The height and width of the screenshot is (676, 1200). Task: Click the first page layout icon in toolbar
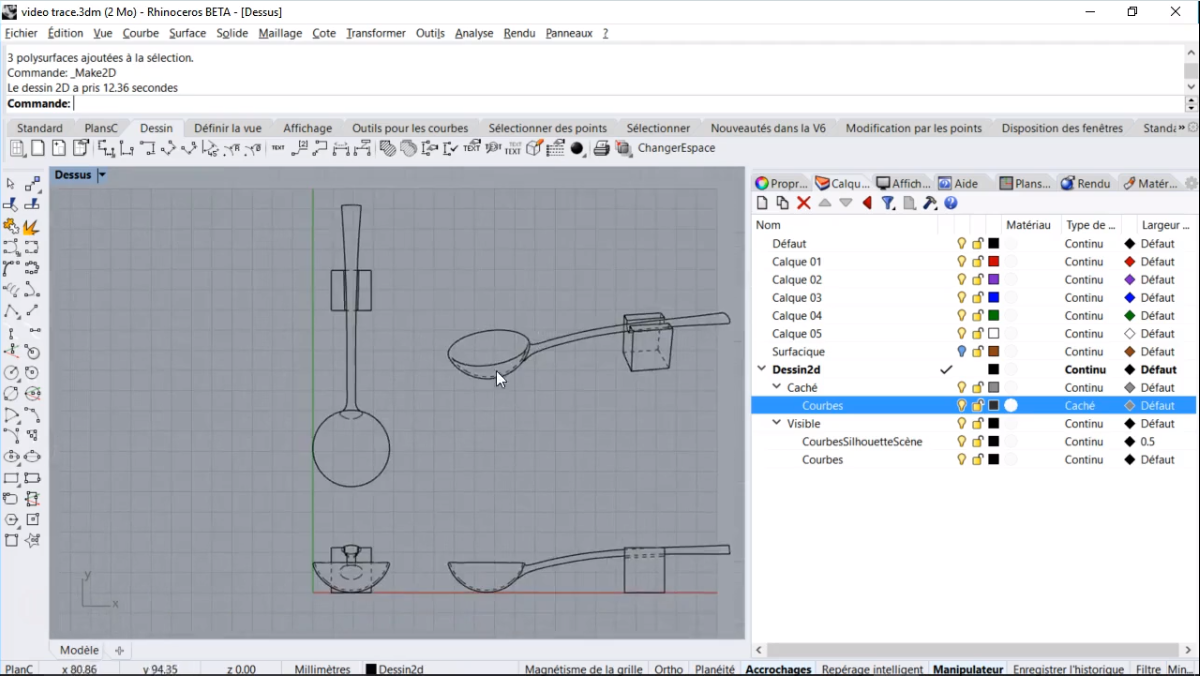tap(18, 148)
